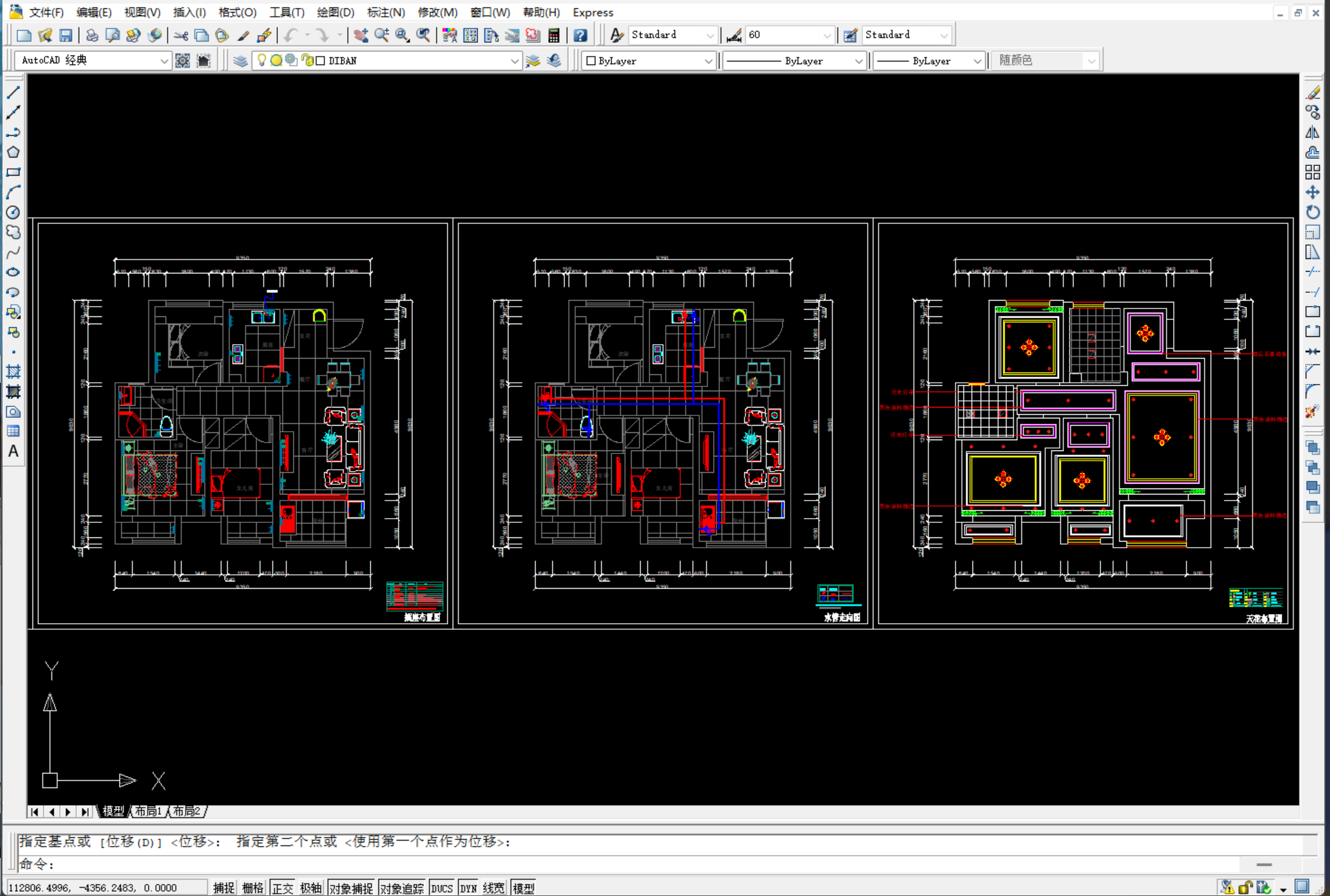The width and height of the screenshot is (1330, 896).
Task: Click the Rotate modify tool
Action: click(x=1312, y=212)
